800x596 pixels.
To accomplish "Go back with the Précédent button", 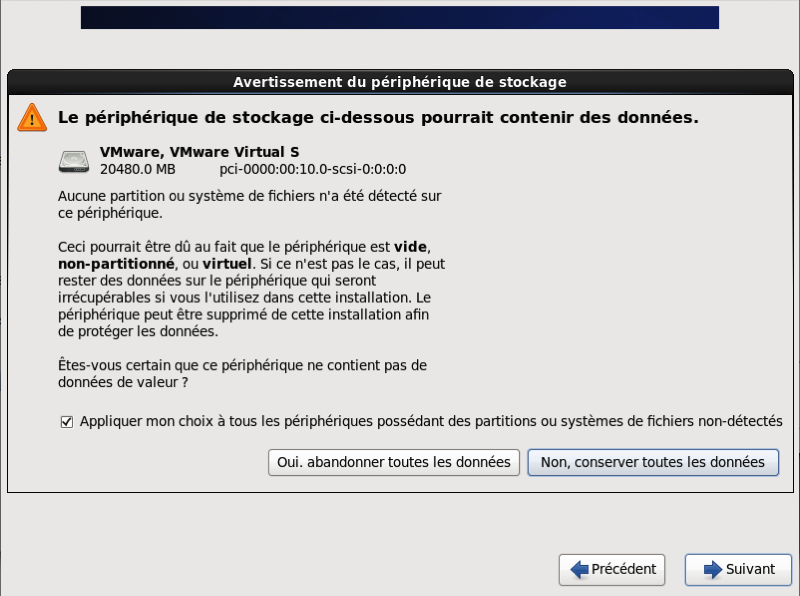I will tap(612, 569).
